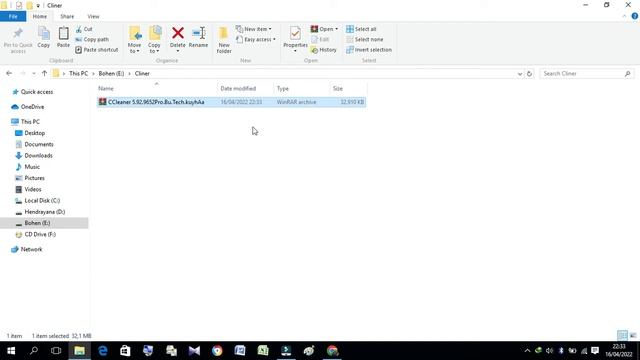640x360 pixels.
Task: Open file History
Action: (x=324, y=50)
